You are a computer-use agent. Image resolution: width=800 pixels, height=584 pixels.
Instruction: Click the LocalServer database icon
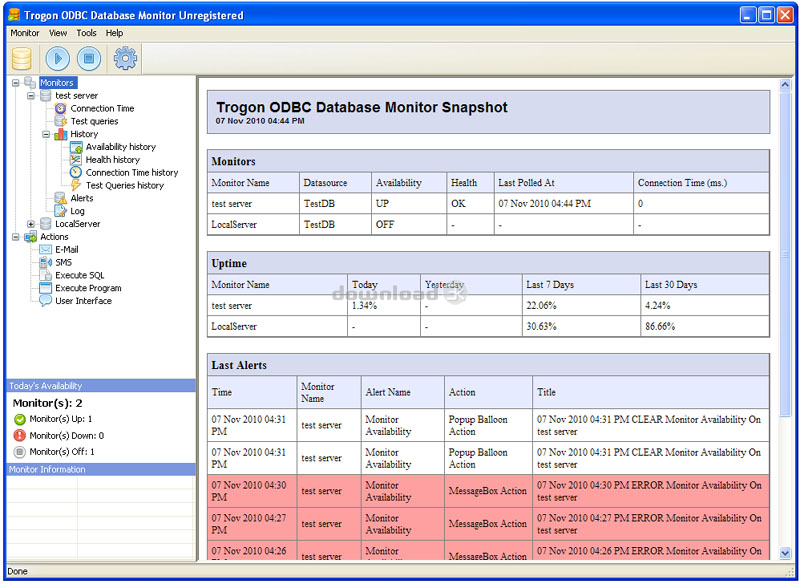click(x=45, y=224)
